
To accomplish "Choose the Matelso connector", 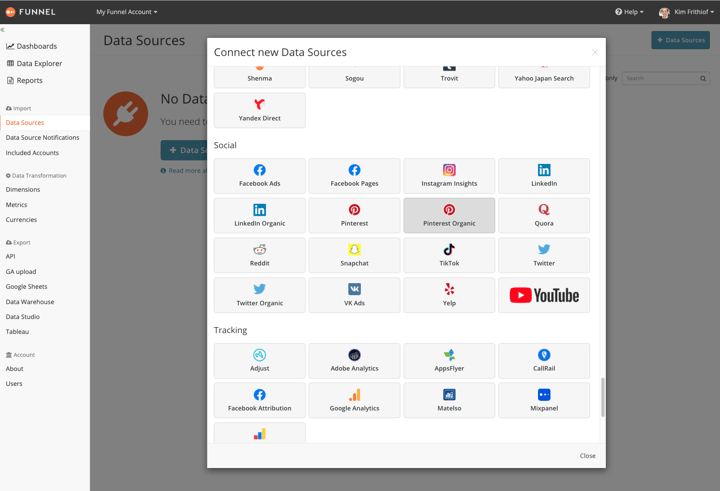I will [449, 401].
